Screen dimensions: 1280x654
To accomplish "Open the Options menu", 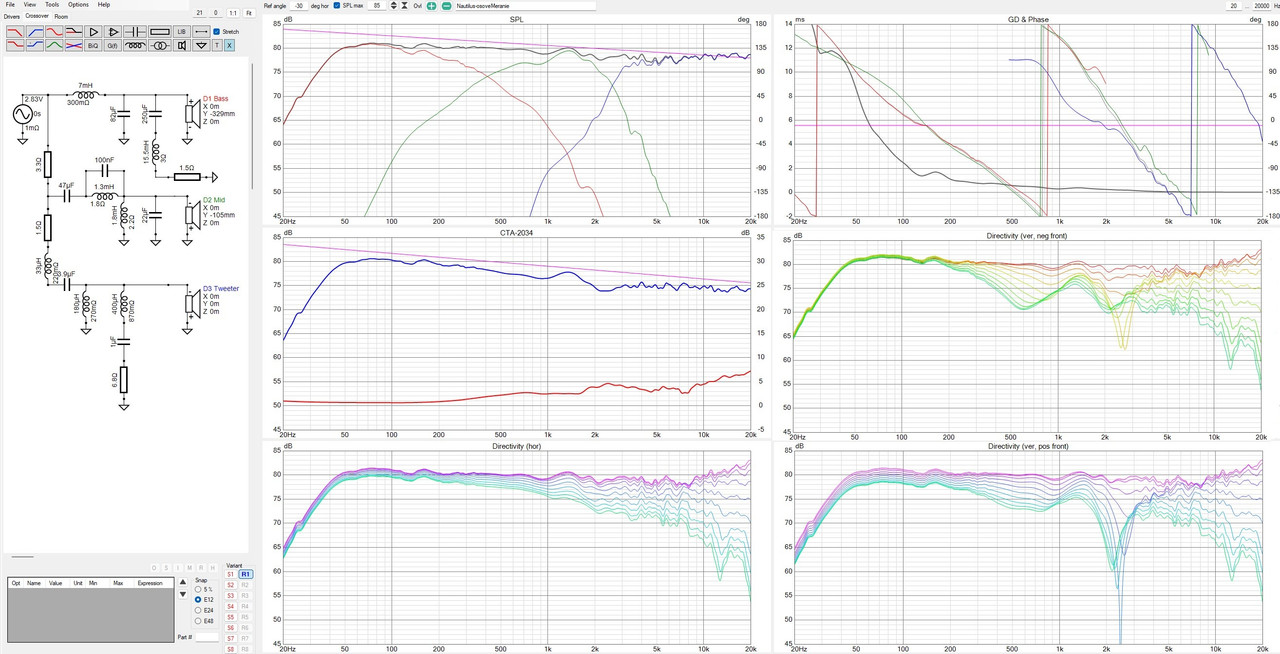I will point(78,5).
